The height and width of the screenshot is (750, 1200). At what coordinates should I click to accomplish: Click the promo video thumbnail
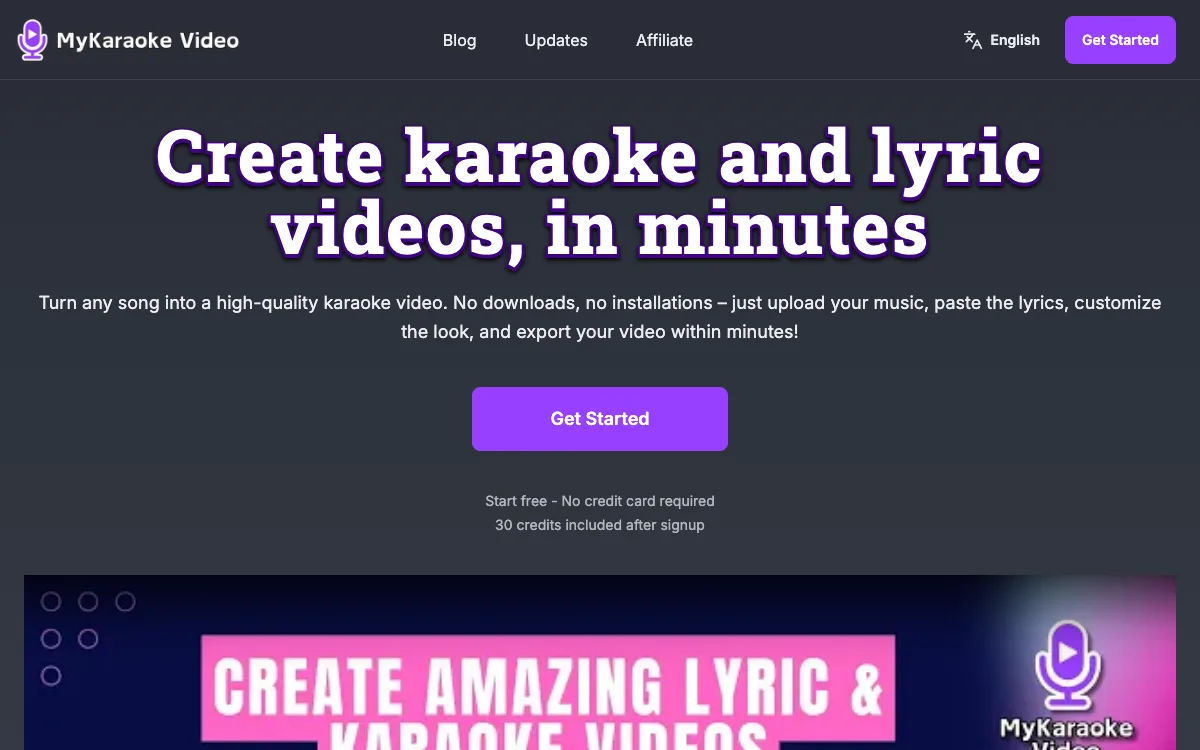click(600, 662)
